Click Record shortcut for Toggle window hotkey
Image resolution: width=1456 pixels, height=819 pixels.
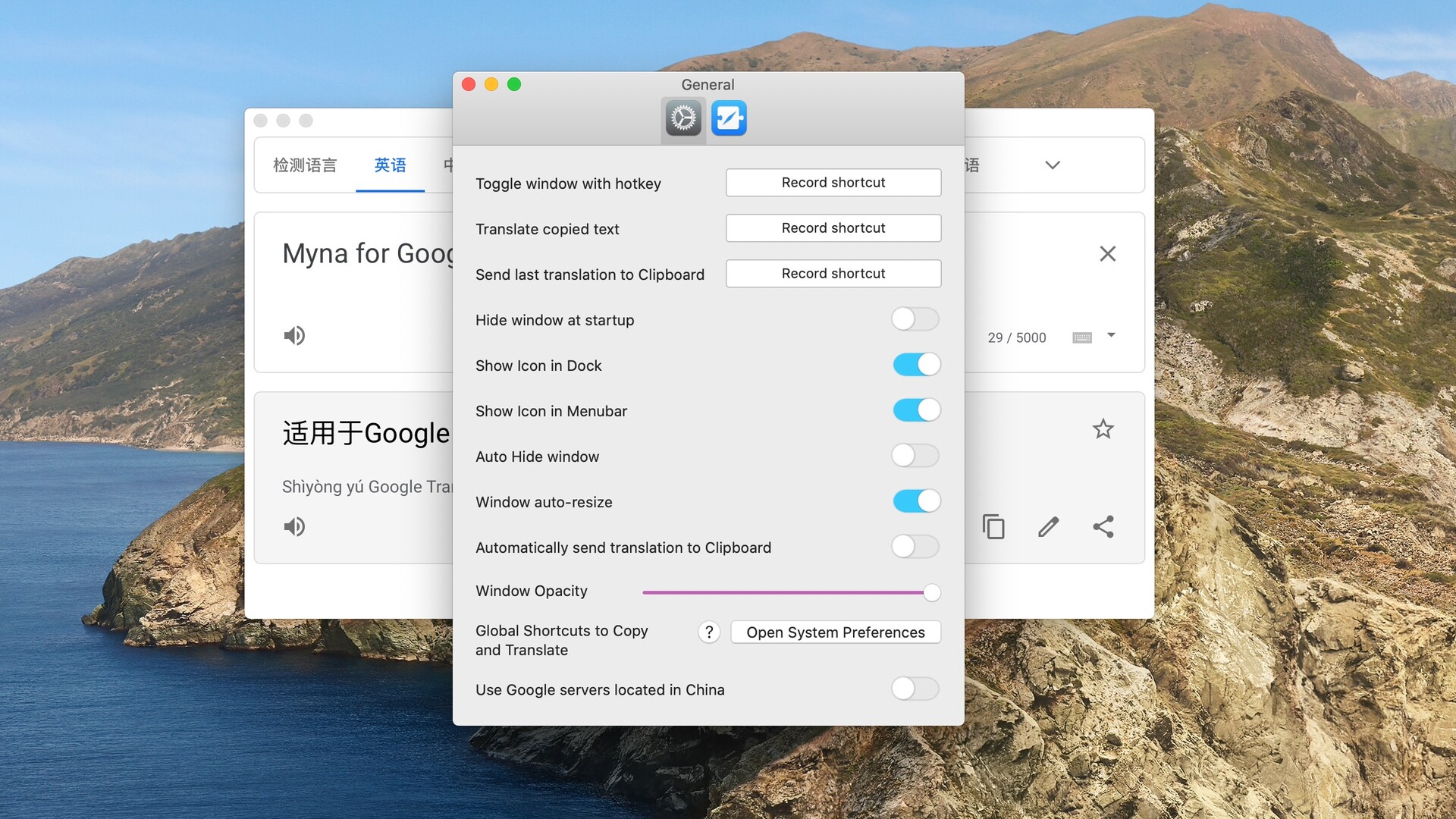click(x=833, y=182)
